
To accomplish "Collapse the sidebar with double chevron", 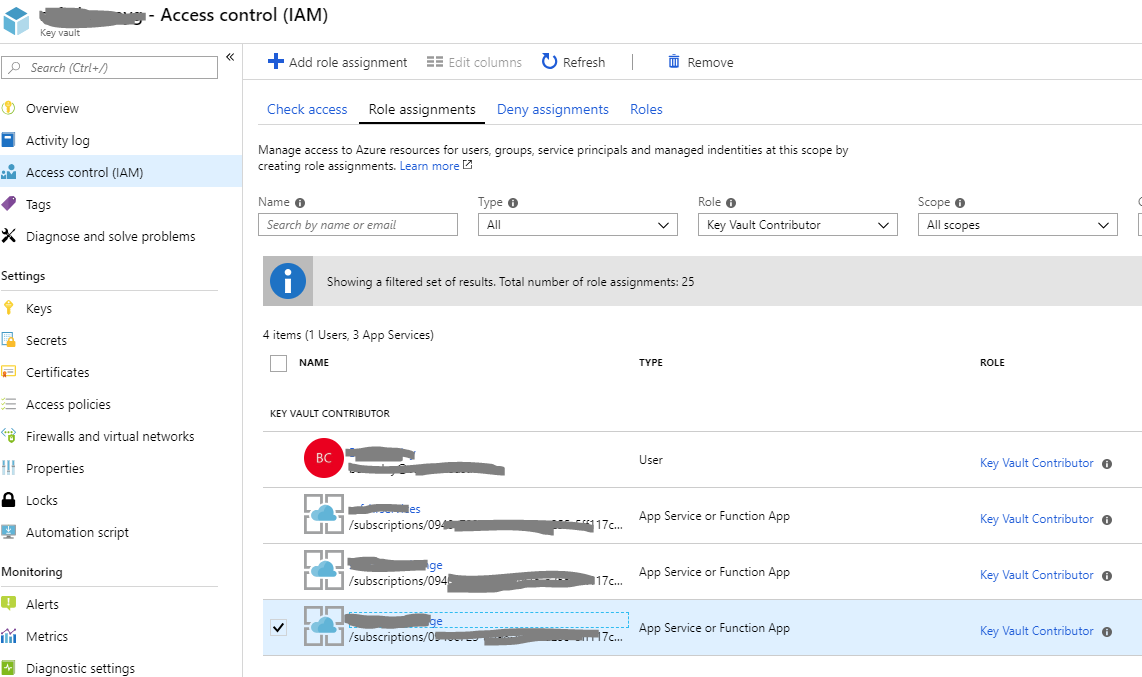I will point(230,57).
